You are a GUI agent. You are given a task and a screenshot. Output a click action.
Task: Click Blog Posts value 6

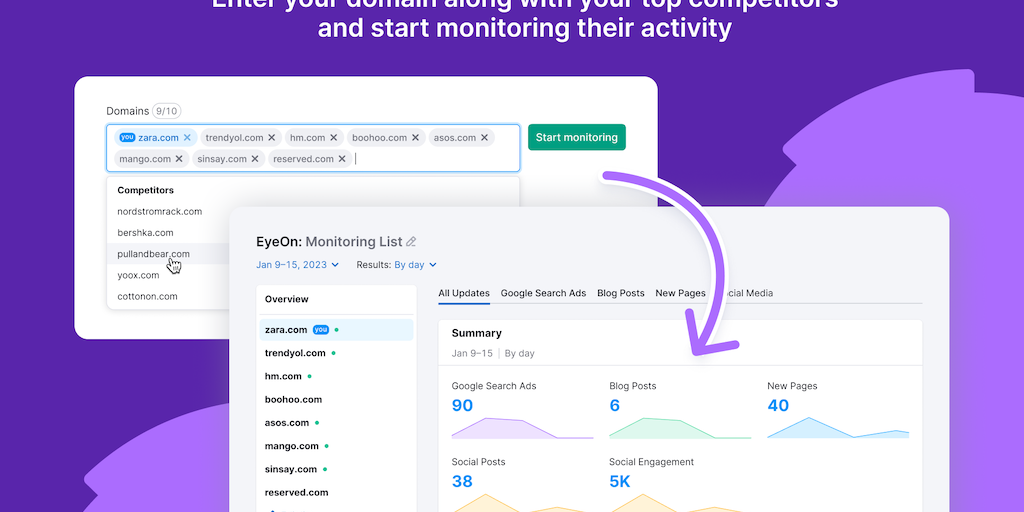pyautogui.click(x=615, y=406)
